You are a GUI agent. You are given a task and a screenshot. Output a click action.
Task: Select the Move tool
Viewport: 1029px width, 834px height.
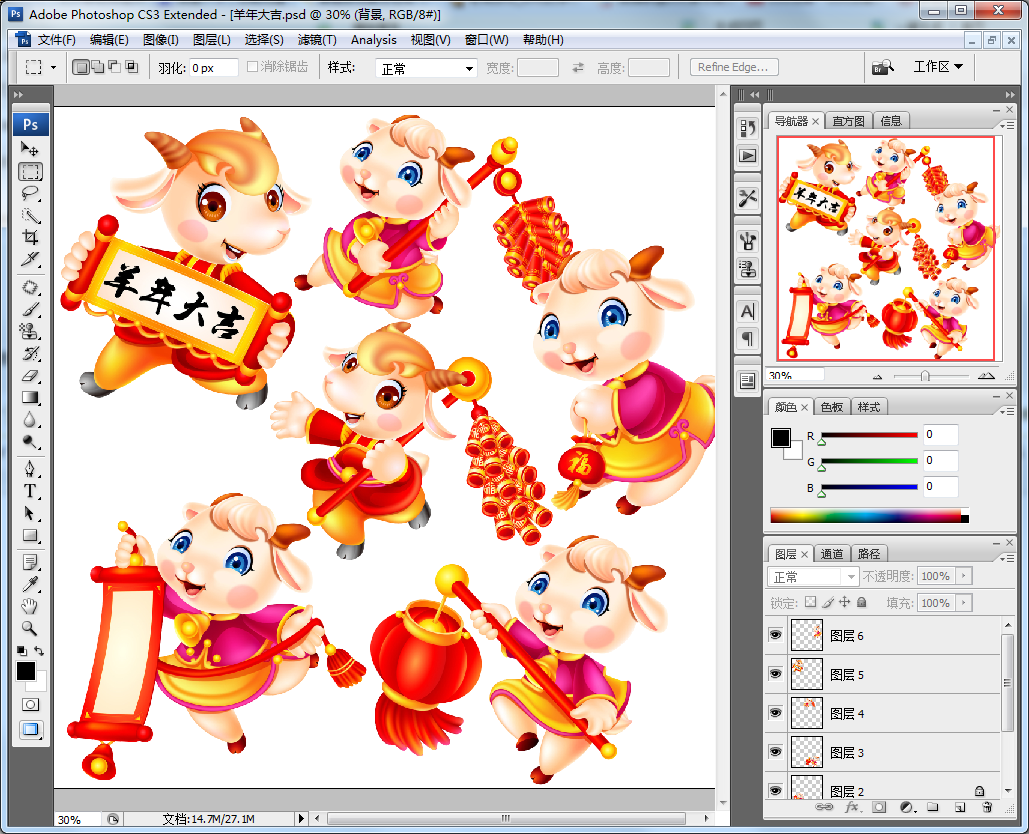click(30, 149)
